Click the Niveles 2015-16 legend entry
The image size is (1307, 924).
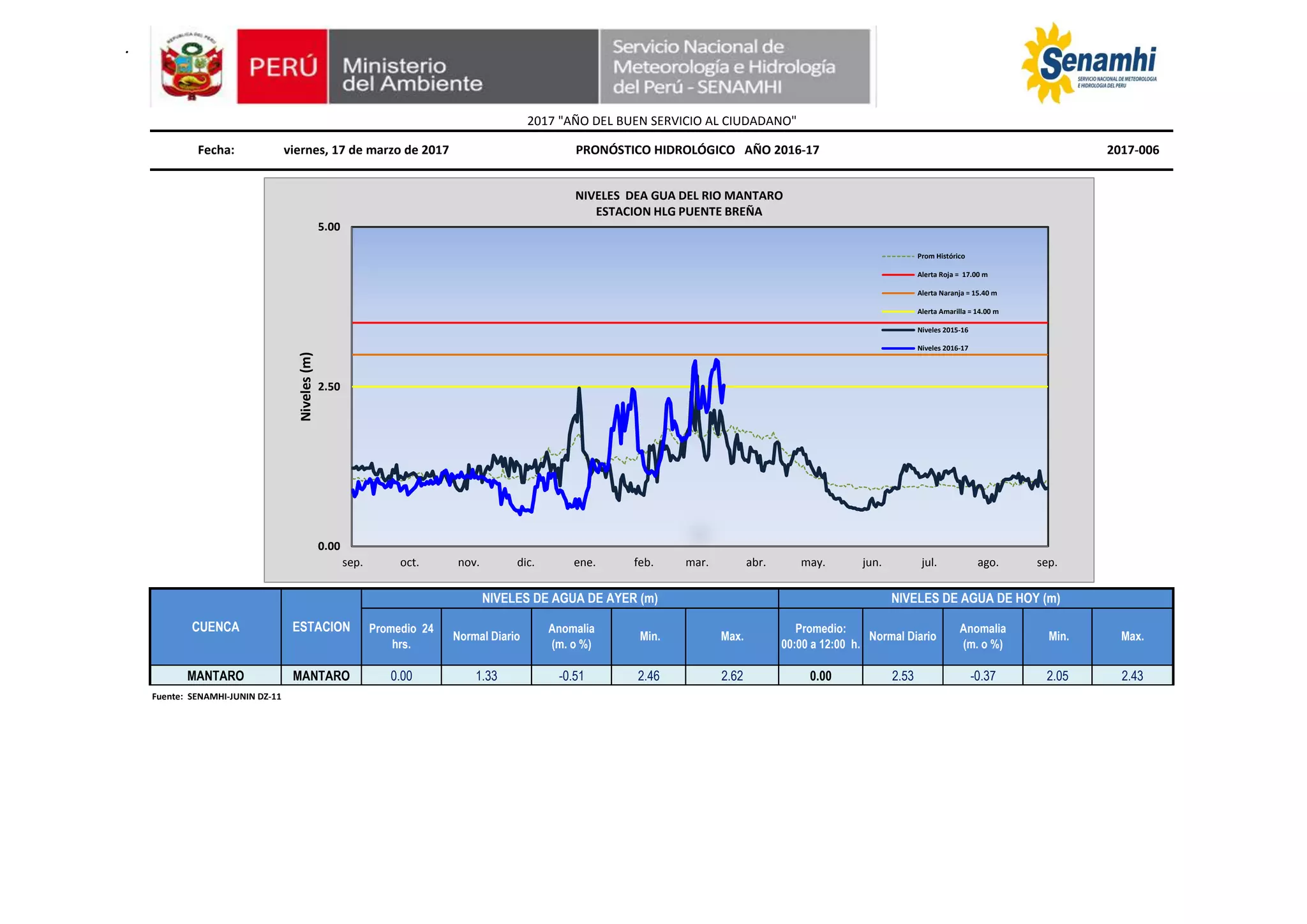point(942,330)
